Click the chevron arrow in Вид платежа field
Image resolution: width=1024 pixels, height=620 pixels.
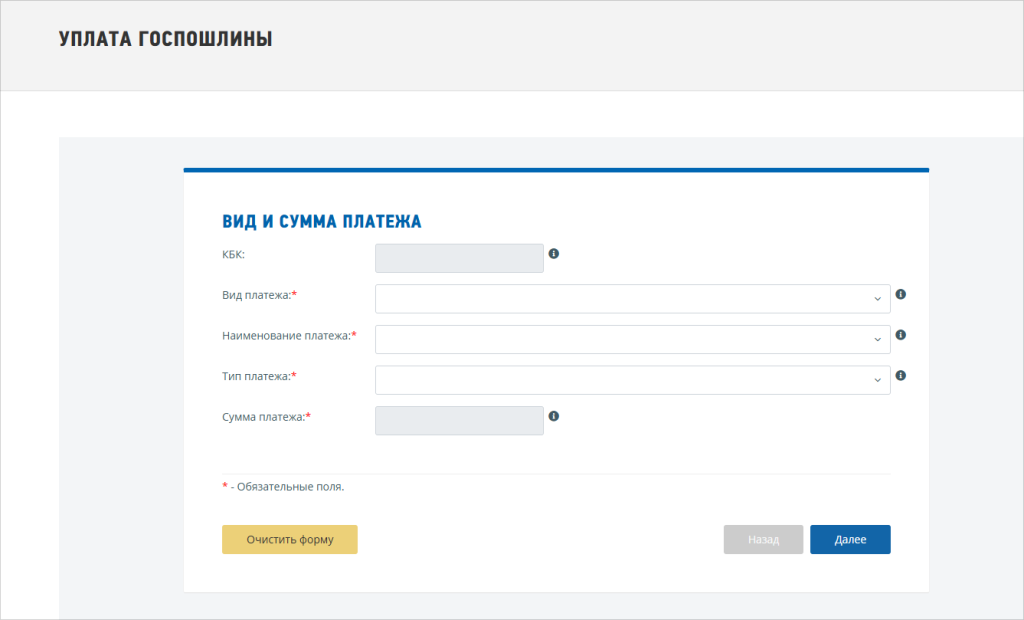point(877,299)
